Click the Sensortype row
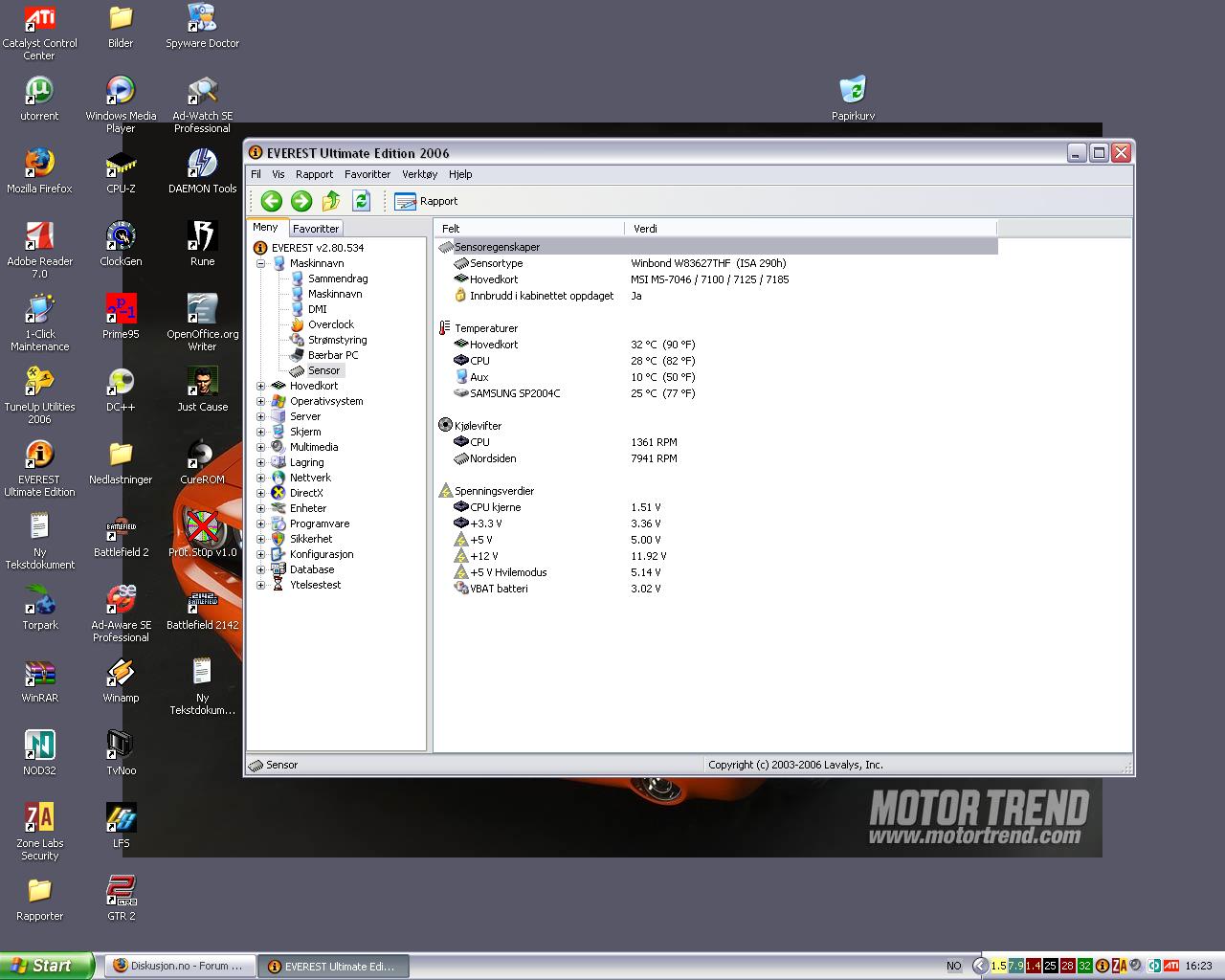Viewport: 1225px width, 980px height. (x=717, y=263)
